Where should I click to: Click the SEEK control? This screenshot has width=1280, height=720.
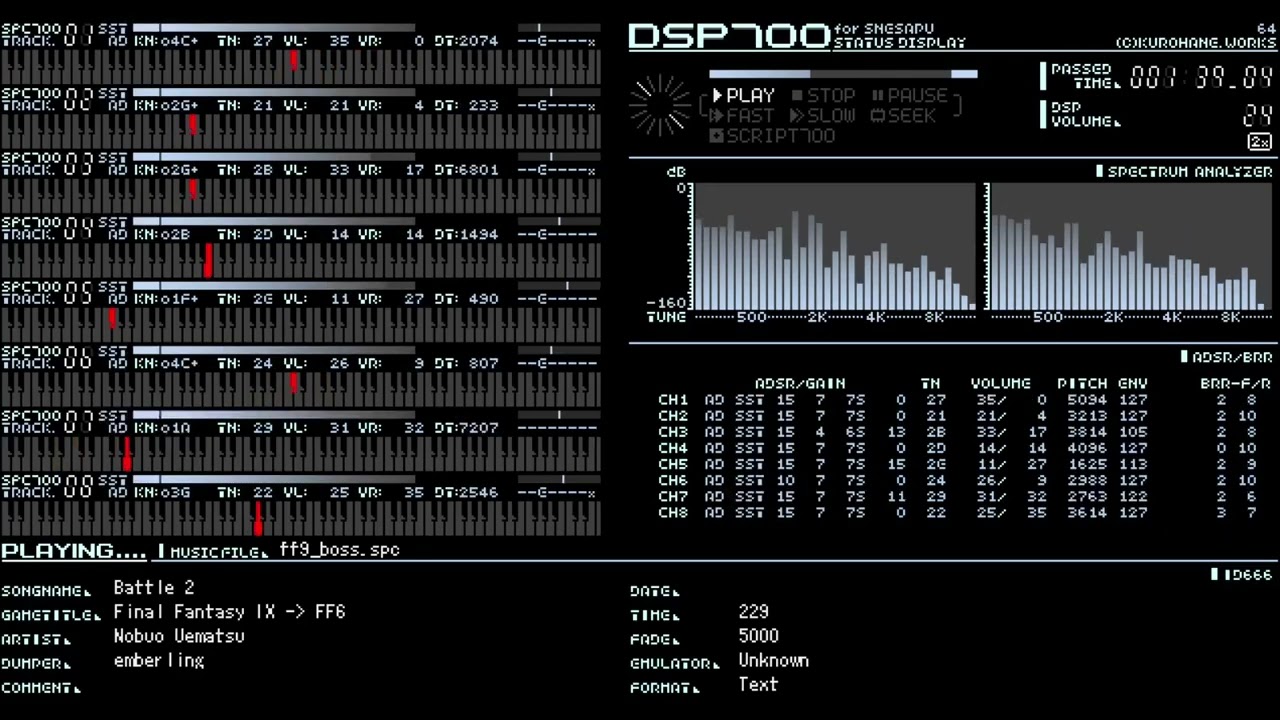(x=903, y=116)
